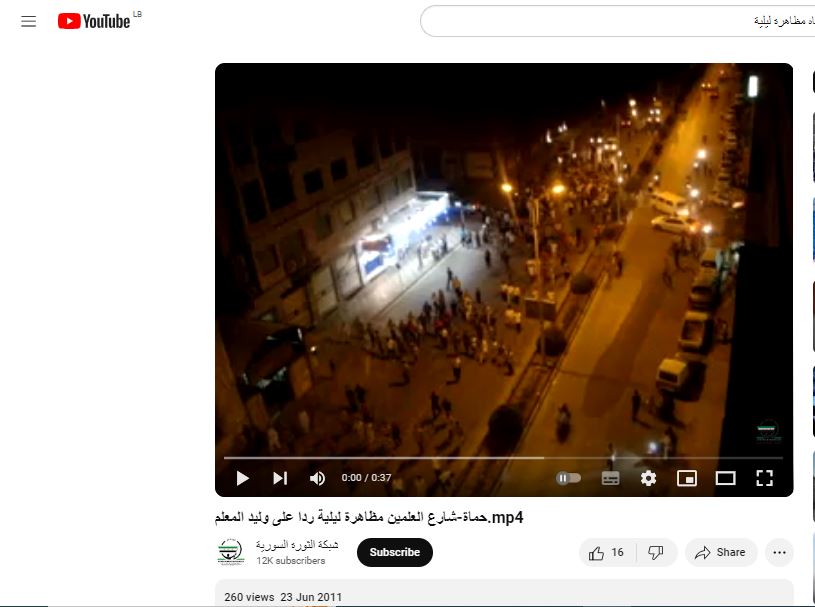This screenshot has width=815, height=607.
Task: Enter full screen mode
Action: (764, 478)
